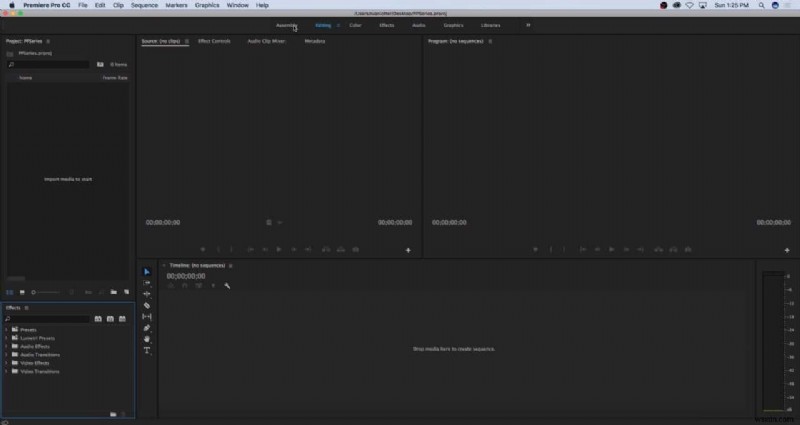Open the Window menu
Viewport: 800px width, 425px height.
pyautogui.click(x=238, y=5)
